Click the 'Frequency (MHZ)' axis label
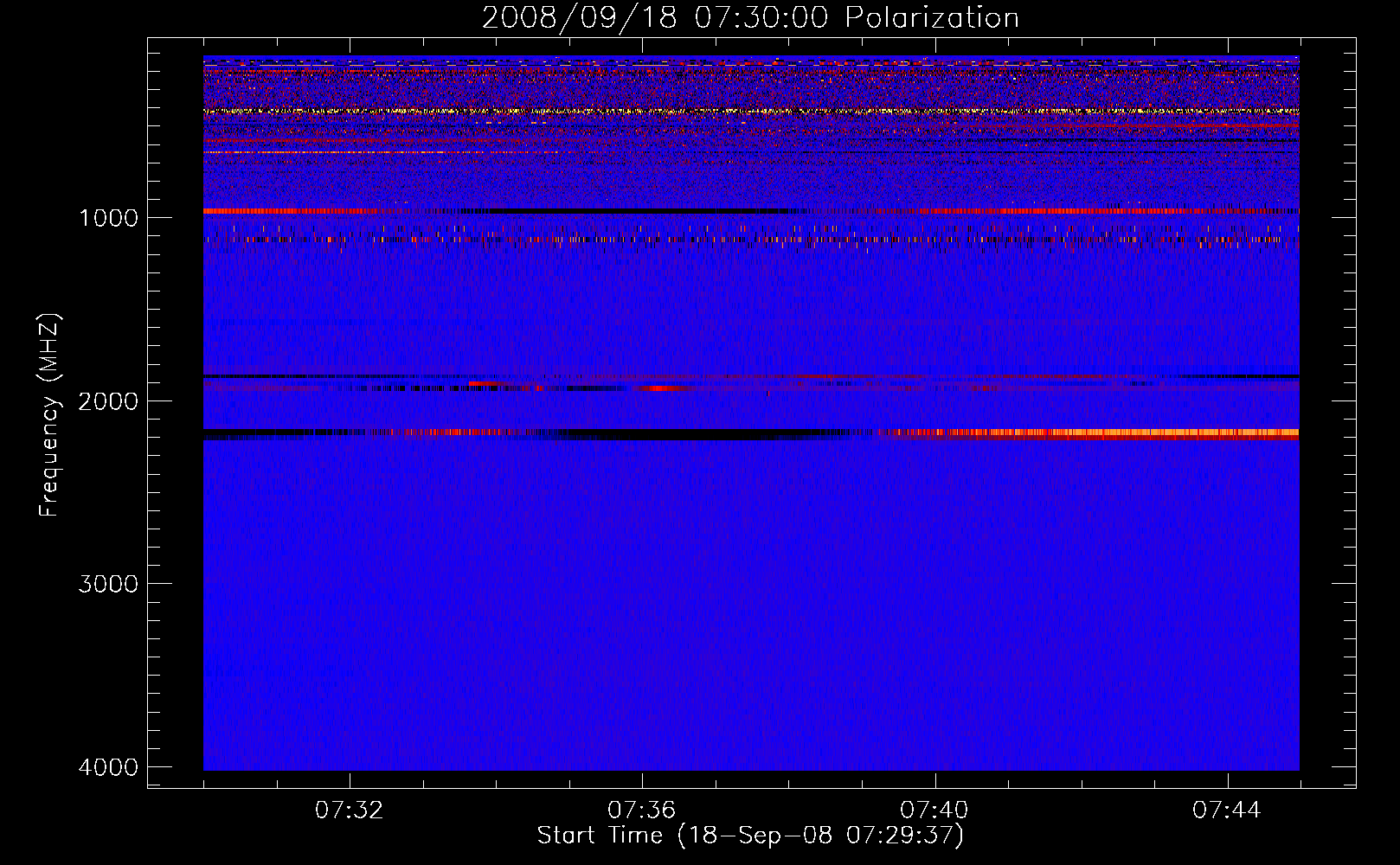Viewport: 1400px width, 865px height. tap(50, 415)
